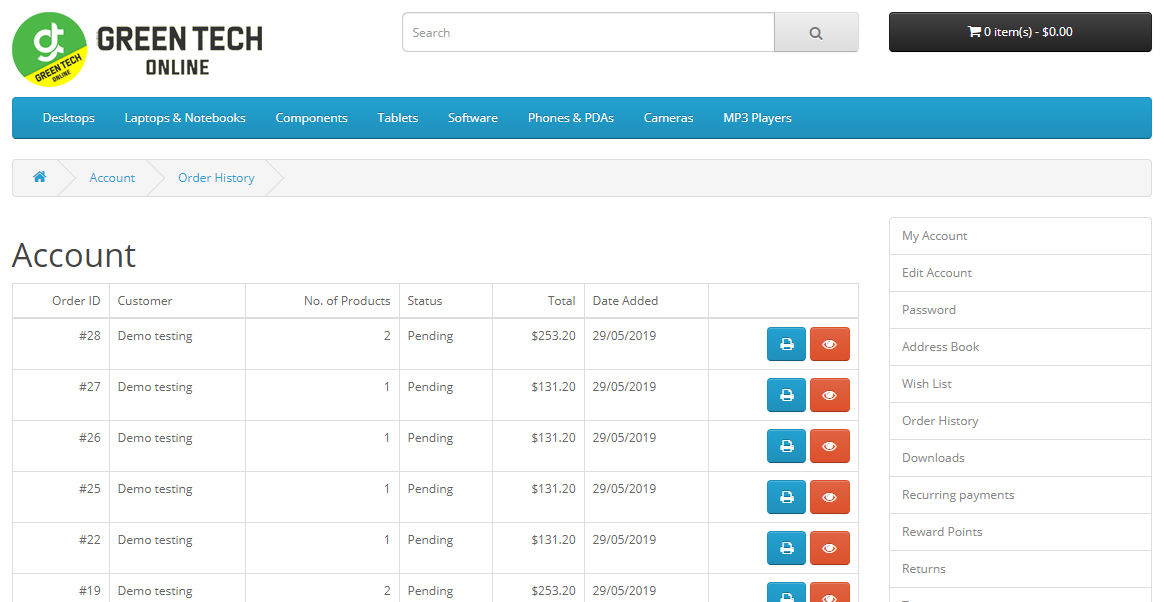Go to Tablets category
The image size is (1164, 602).
(397, 118)
